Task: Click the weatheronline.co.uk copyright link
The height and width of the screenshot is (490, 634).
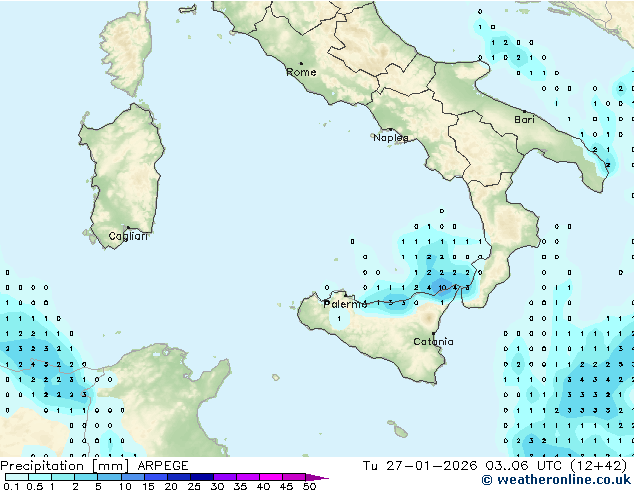Action: 556,480
